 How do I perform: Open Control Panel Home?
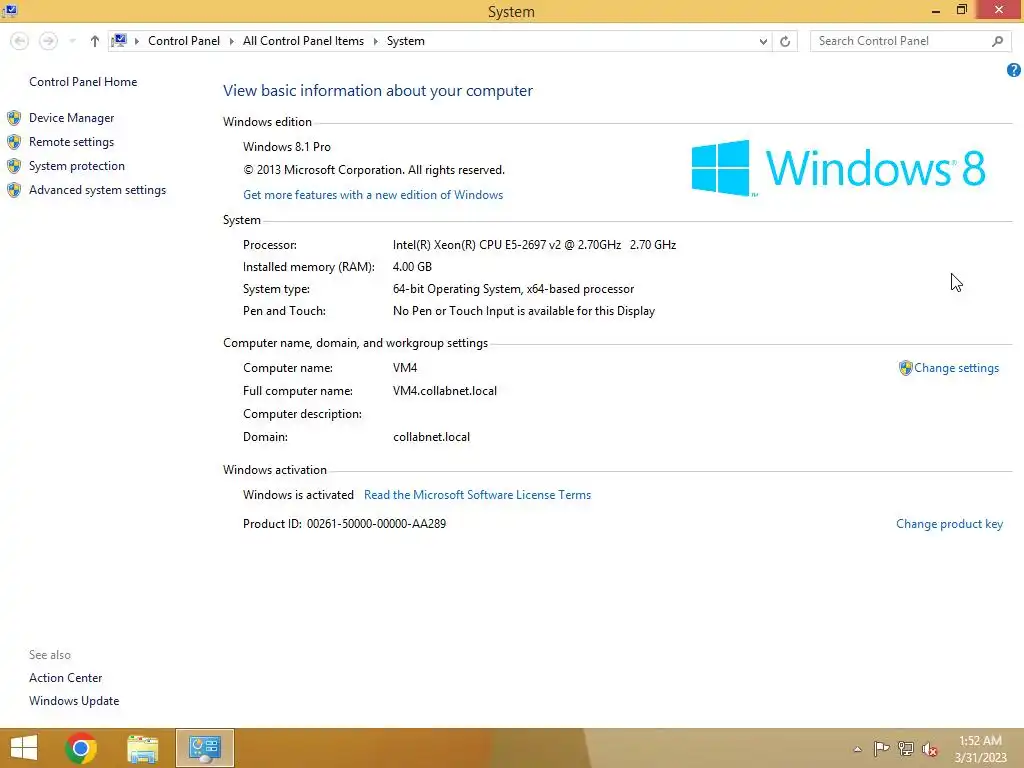coord(83,82)
